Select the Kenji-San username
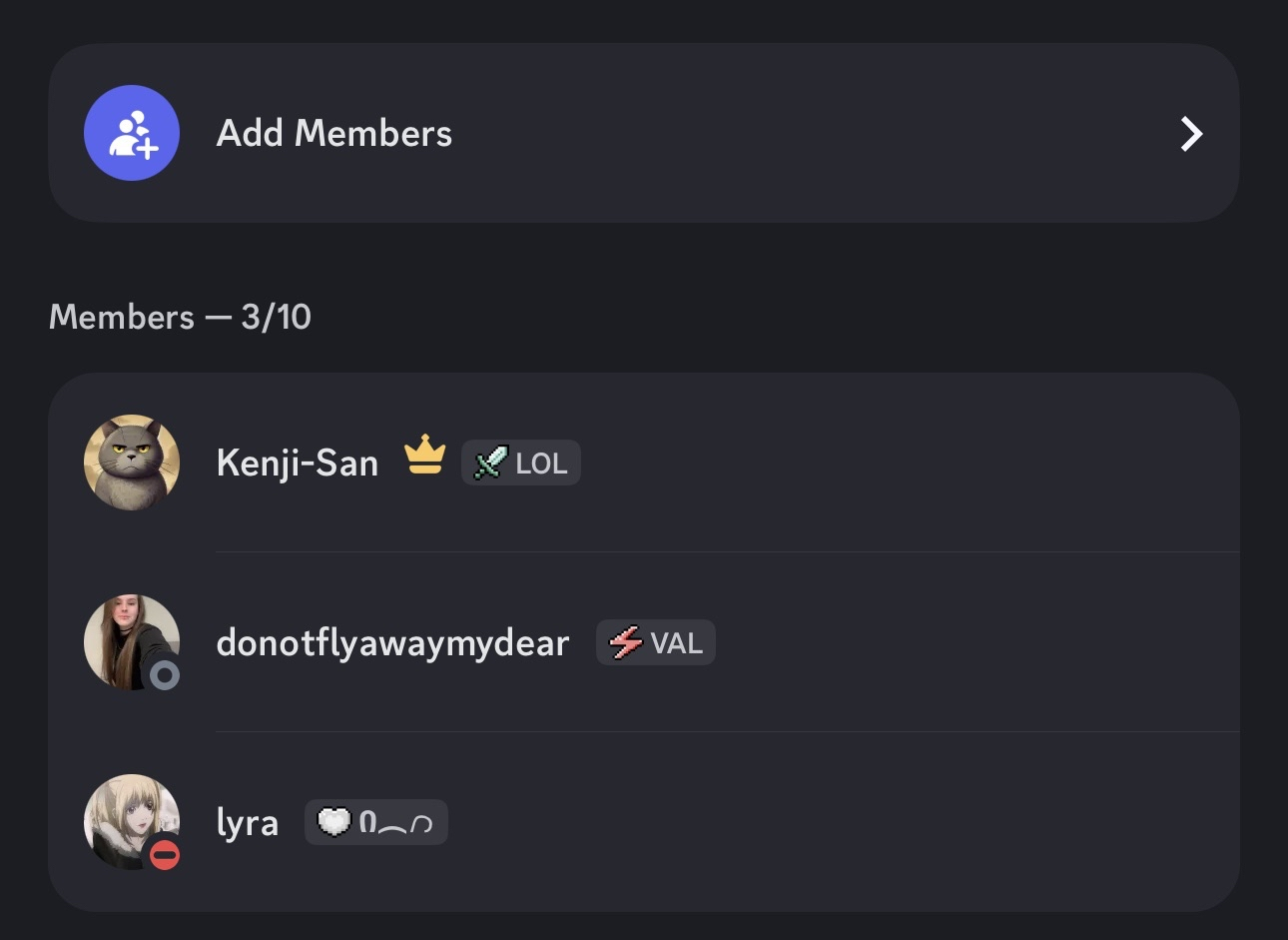This screenshot has width=1288, height=940. [x=298, y=464]
